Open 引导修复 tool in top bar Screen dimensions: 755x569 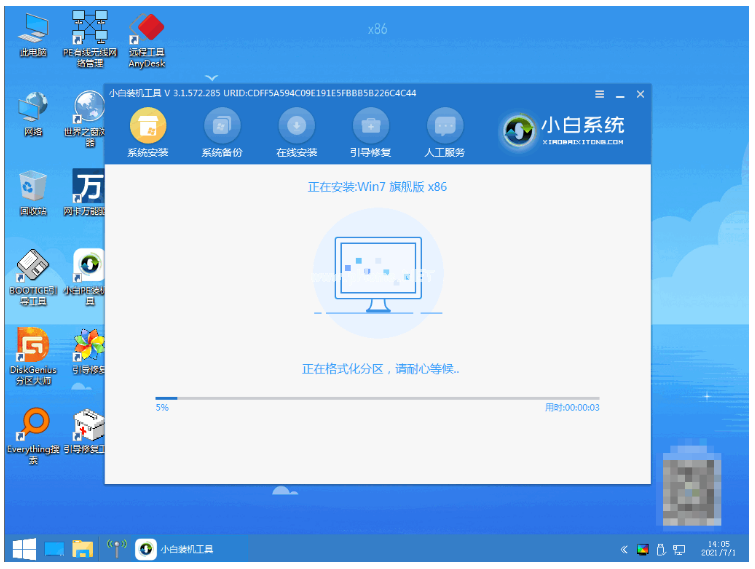[x=370, y=126]
